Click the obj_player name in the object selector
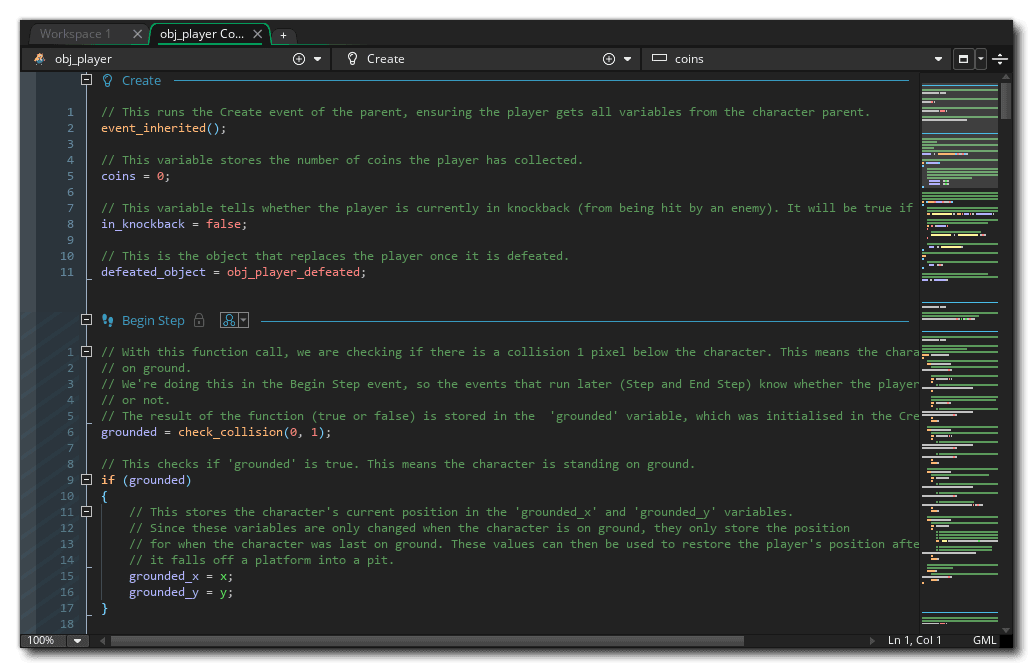The height and width of the screenshot is (668, 1033). pyautogui.click(x=83, y=59)
